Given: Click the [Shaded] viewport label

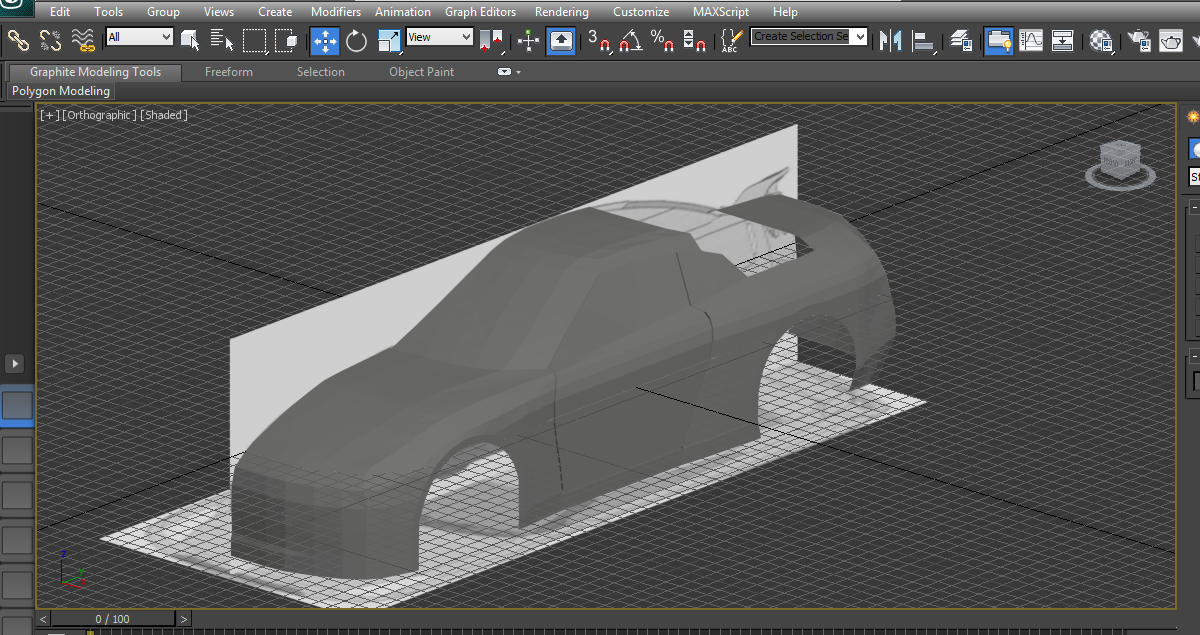Looking at the screenshot, I should click(164, 115).
